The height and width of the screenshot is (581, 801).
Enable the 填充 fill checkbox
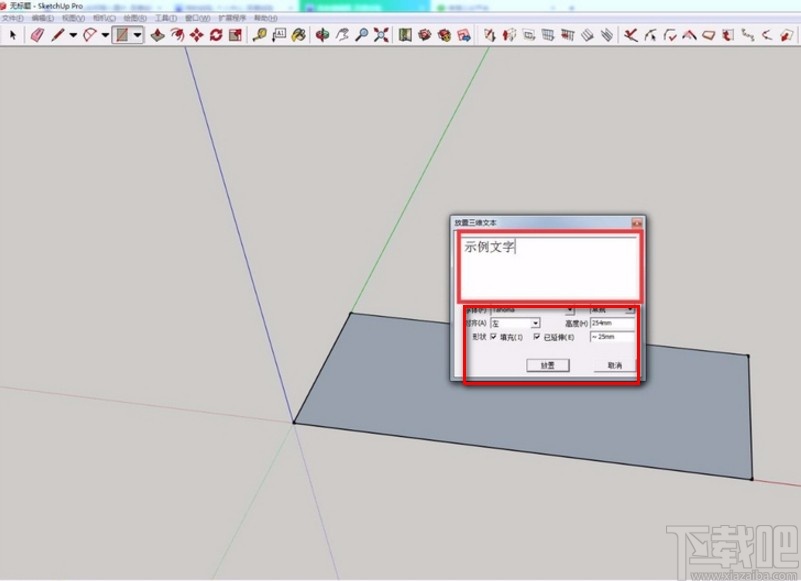(x=494, y=337)
